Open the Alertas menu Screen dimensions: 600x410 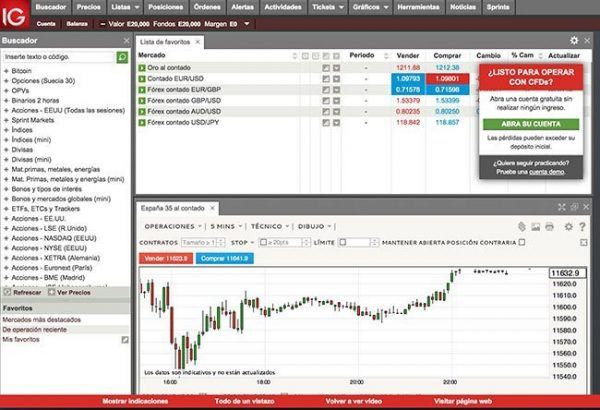242,7
